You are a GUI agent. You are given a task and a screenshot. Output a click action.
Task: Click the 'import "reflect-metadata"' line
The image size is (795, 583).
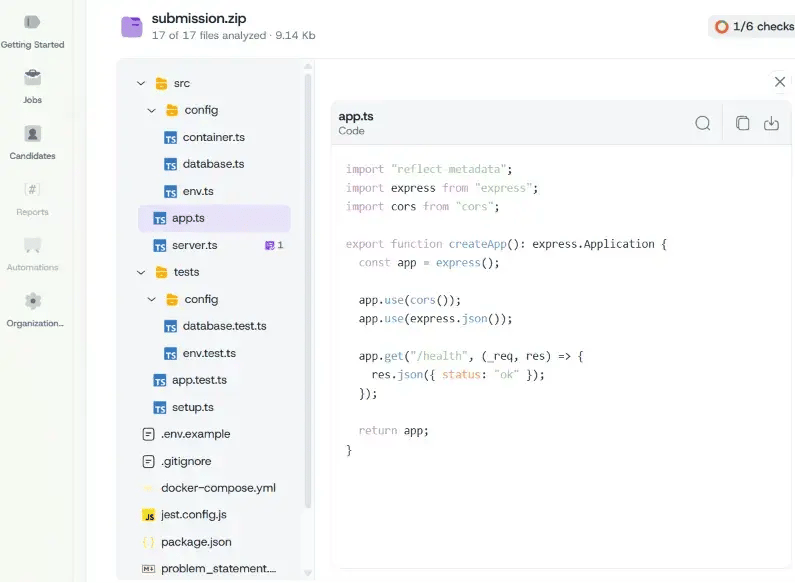[429, 169]
